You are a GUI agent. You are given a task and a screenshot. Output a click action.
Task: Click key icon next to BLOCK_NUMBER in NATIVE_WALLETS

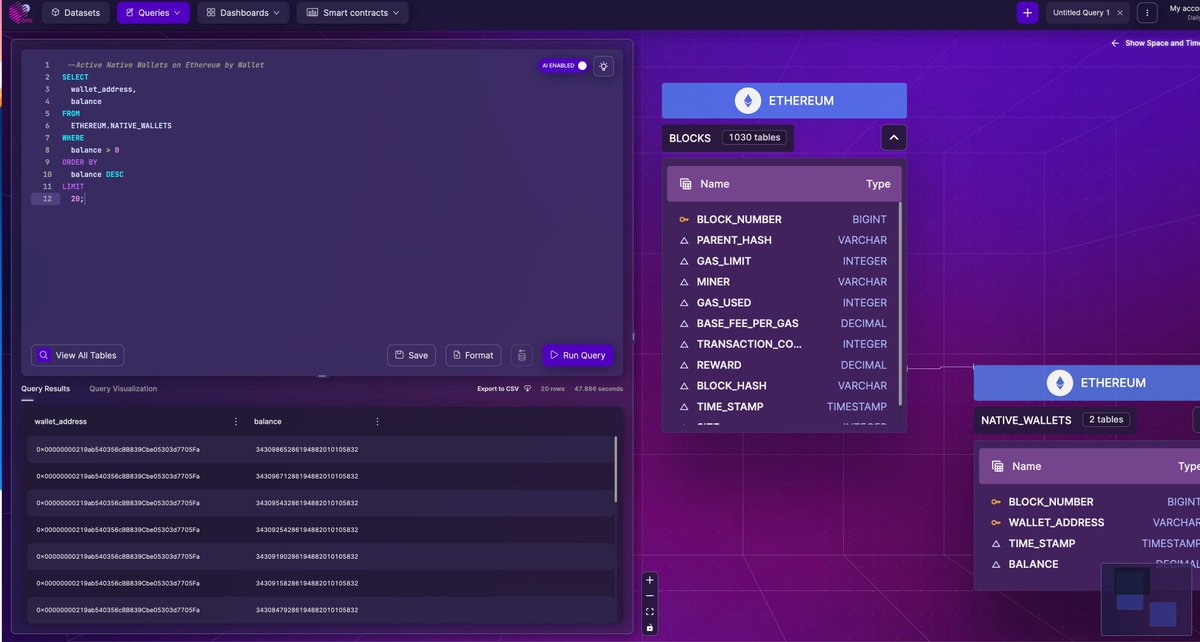pos(995,502)
